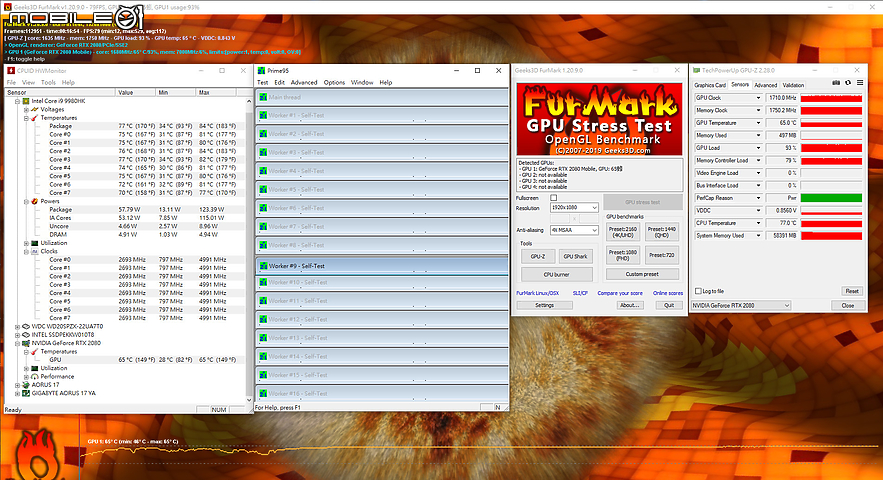Click the Clocks icon in HWMonitor tree
Image resolution: width=883 pixels, height=480 pixels.
[35, 251]
